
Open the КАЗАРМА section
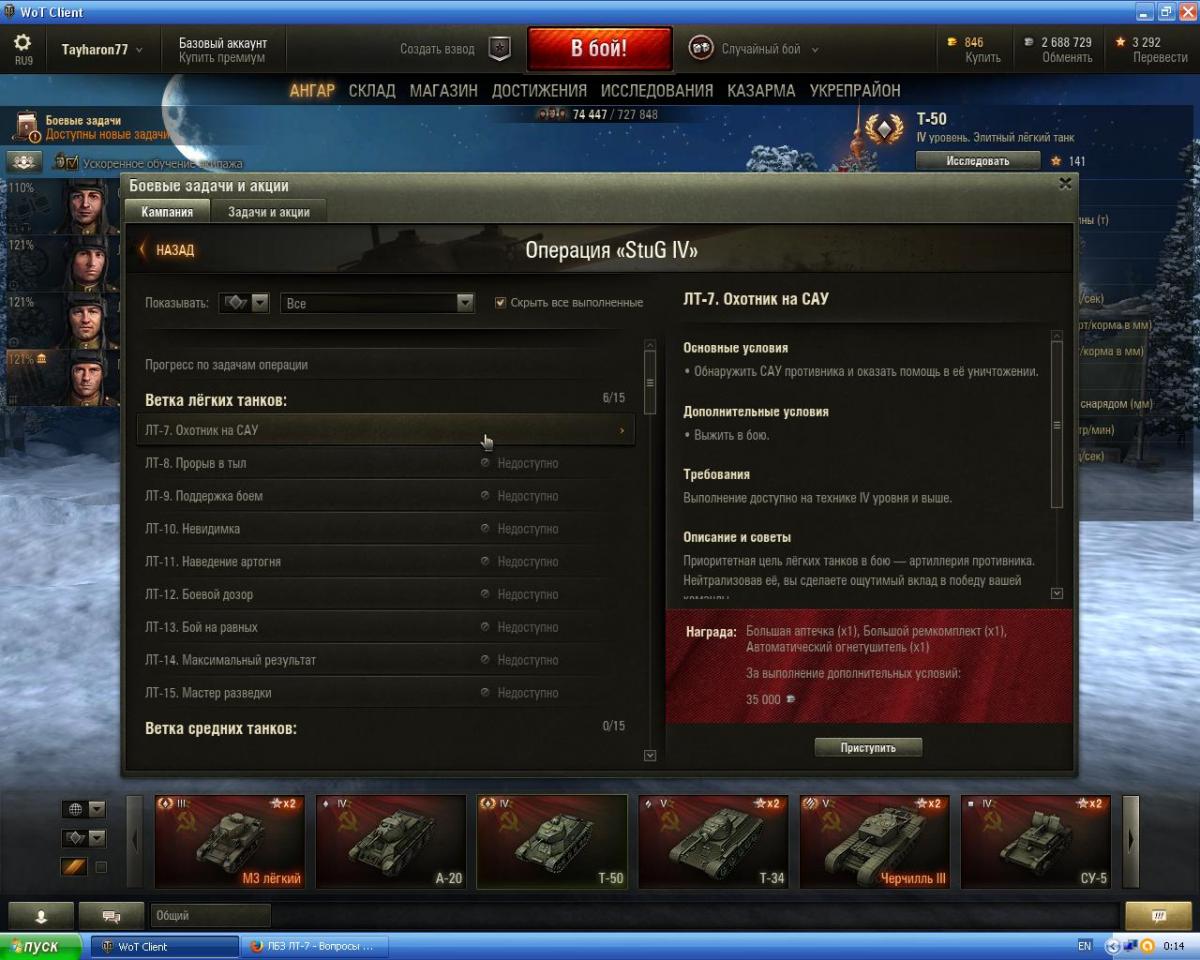(x=761, y=90)
